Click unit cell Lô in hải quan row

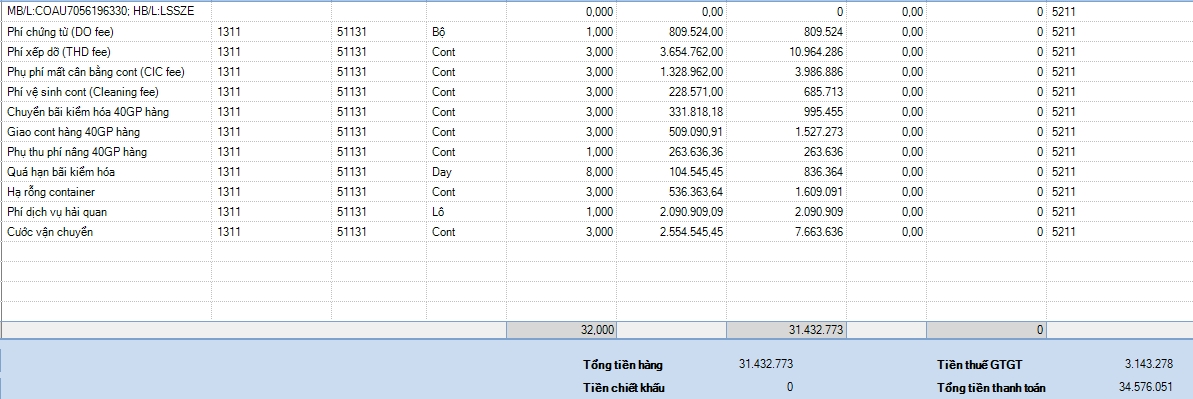coord(466,212)
